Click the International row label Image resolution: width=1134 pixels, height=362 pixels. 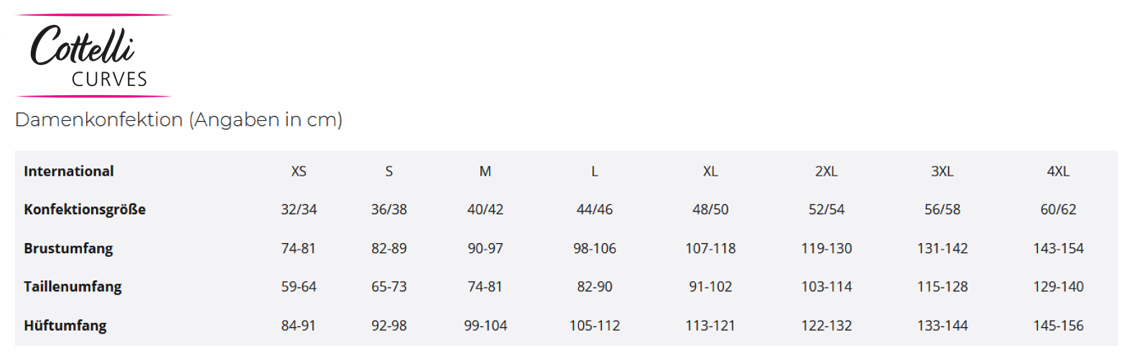tap(69, 171)
